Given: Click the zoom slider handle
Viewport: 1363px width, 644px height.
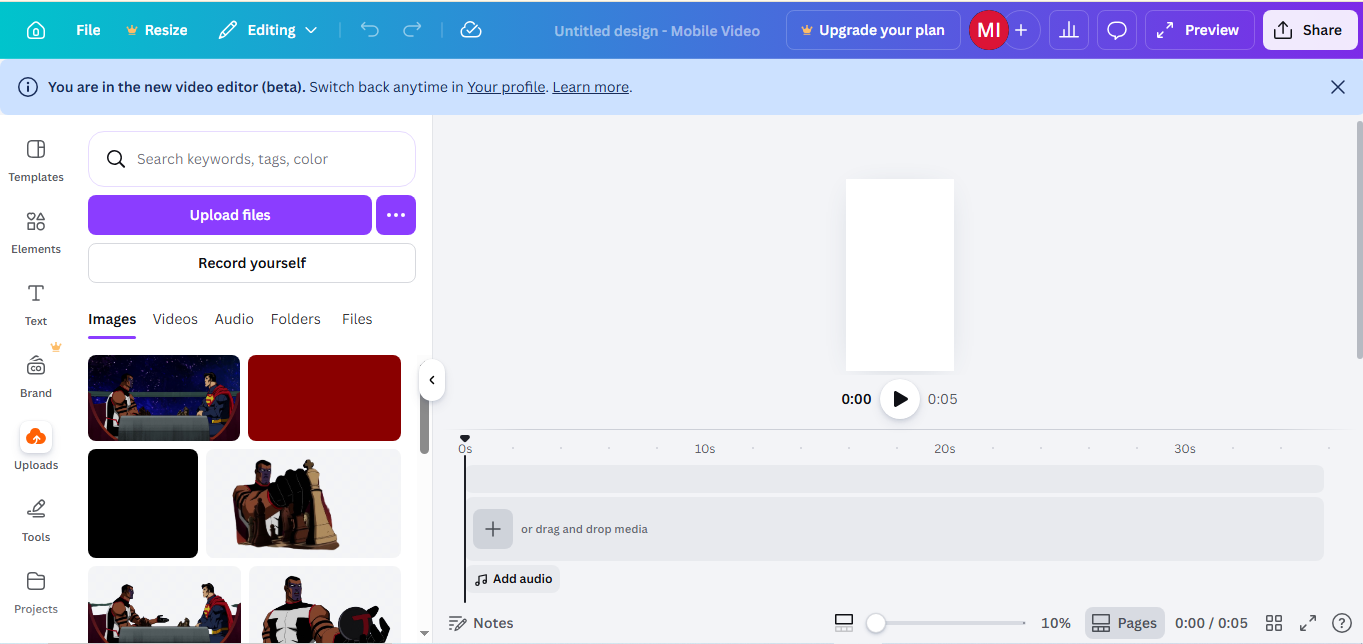Looking at the screenshot, I should tap(876, 623).
